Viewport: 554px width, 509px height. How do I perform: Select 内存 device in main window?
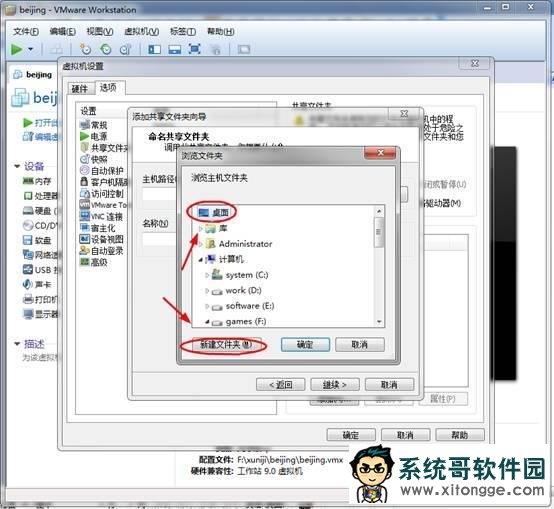37,181
